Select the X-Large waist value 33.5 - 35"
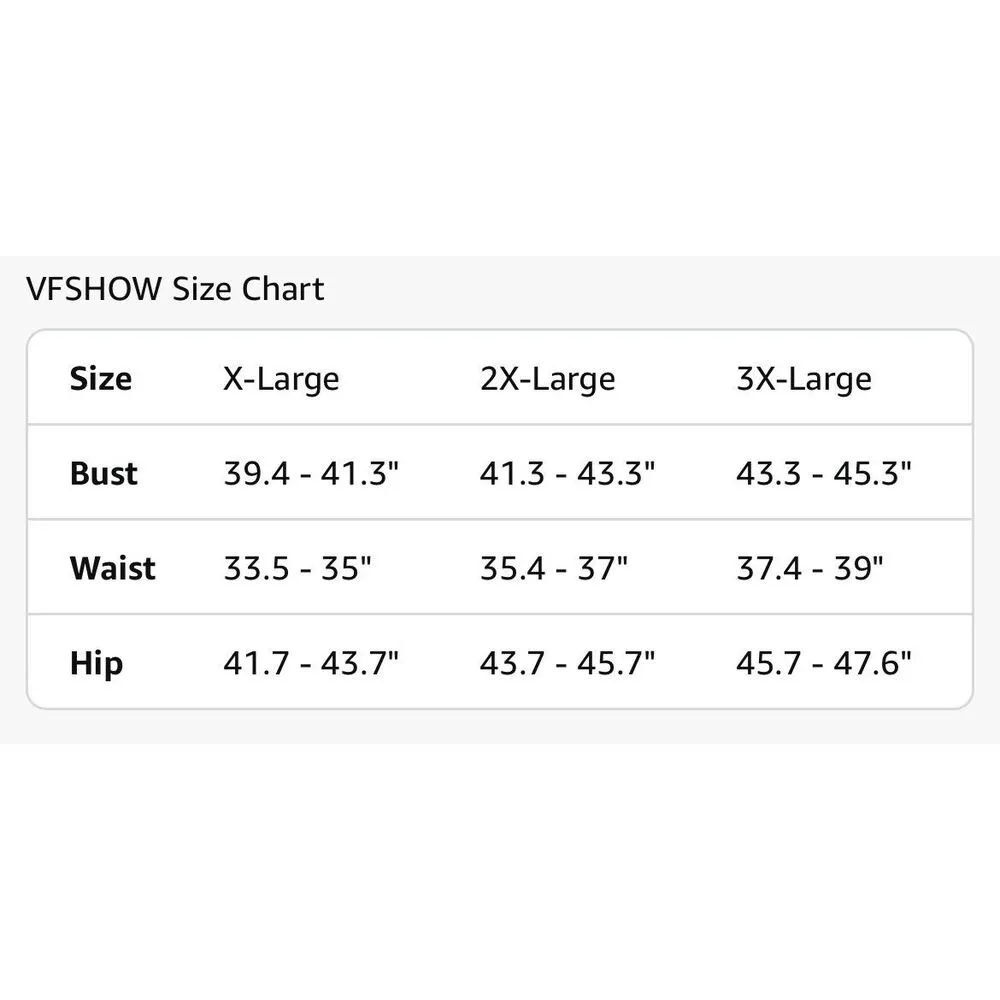The image size is (1000, 1000). pos(297,568)
